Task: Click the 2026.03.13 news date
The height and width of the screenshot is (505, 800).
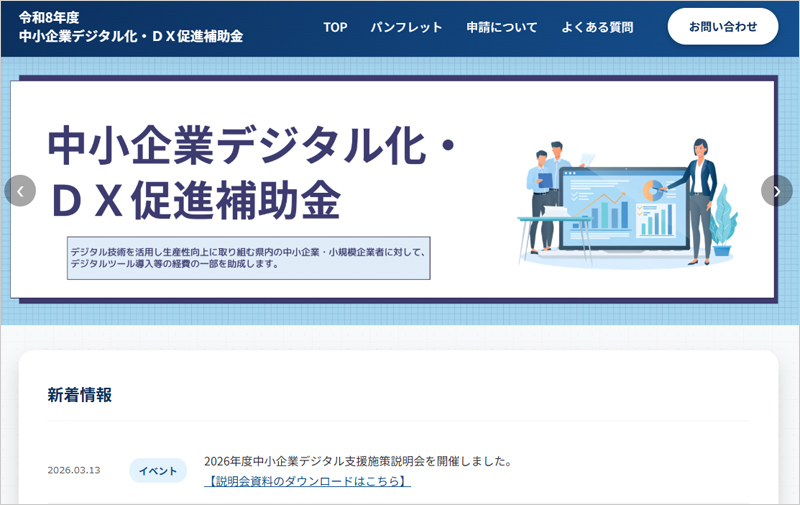Action: point(73,471)
